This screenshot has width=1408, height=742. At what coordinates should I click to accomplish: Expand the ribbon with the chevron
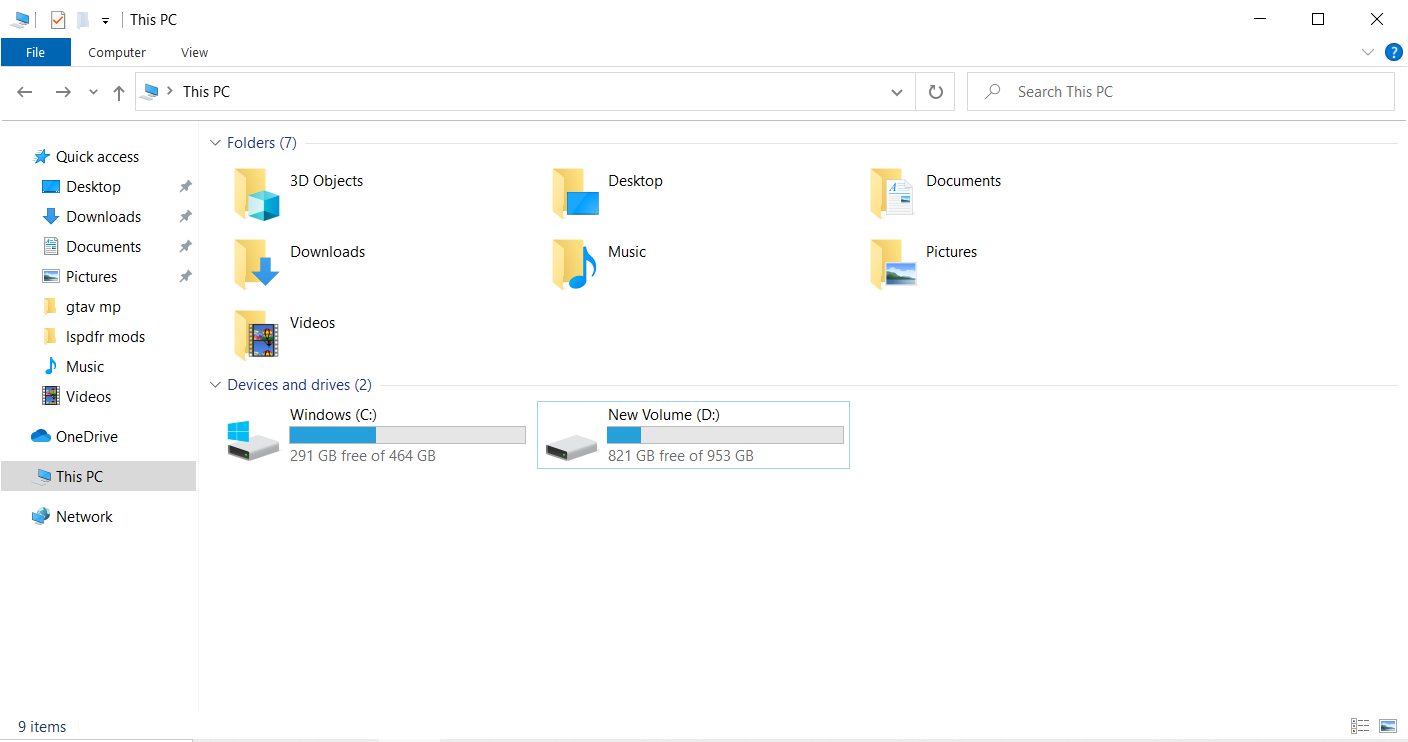(1368, 52)
